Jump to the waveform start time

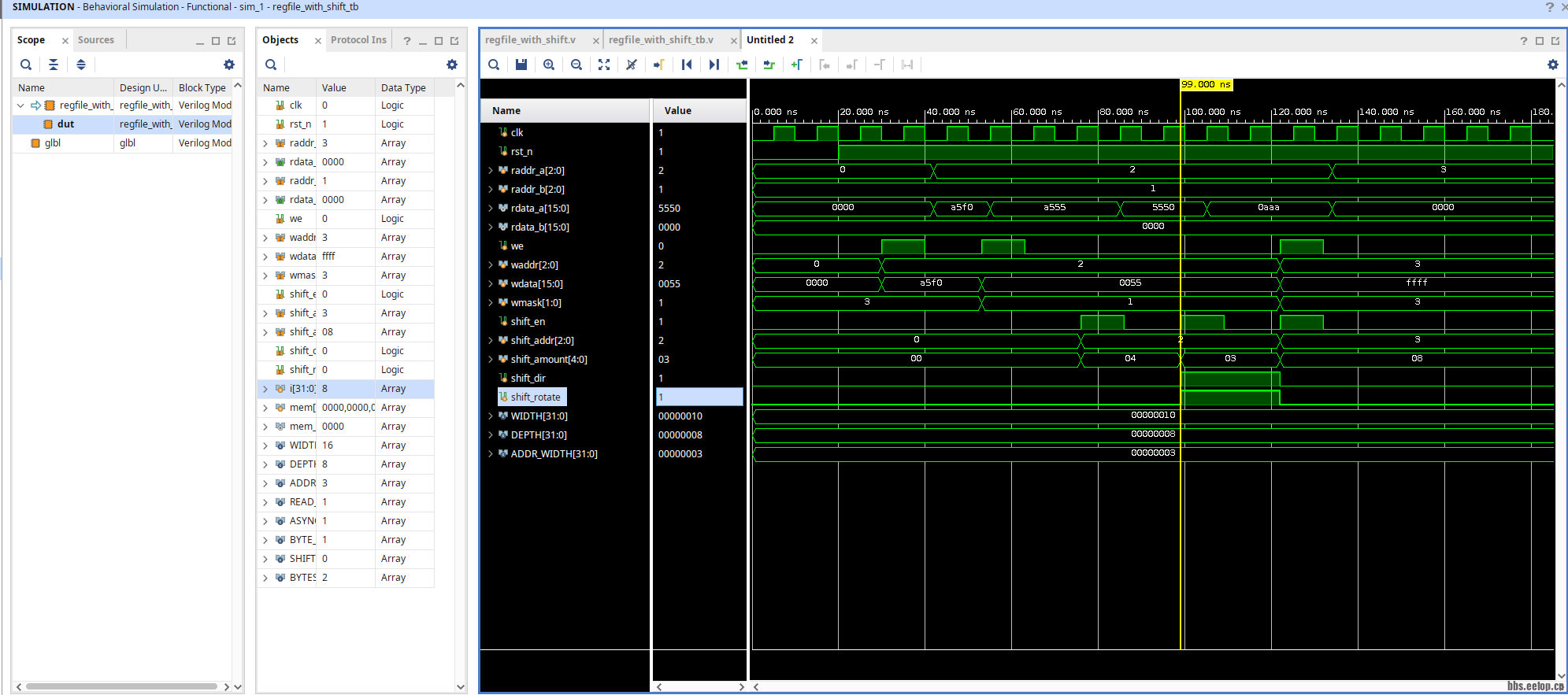point(687,65)
